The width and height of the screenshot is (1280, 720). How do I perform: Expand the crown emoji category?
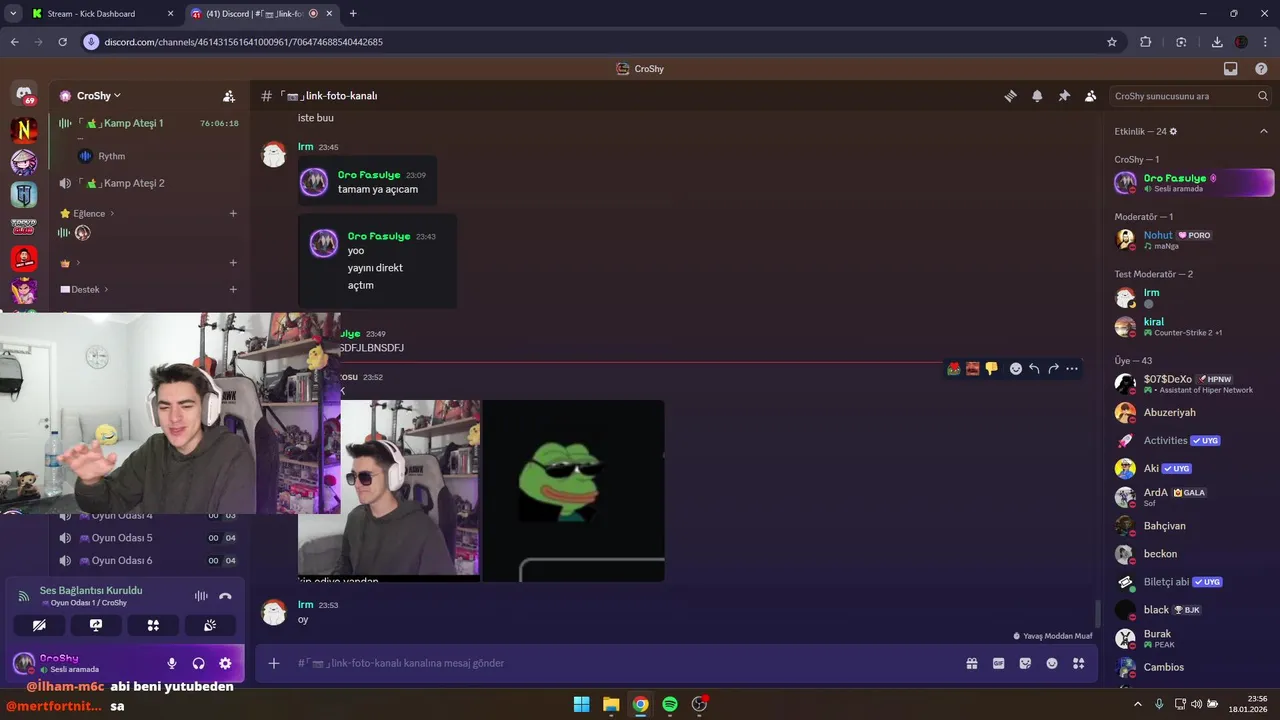click(70, 263)
